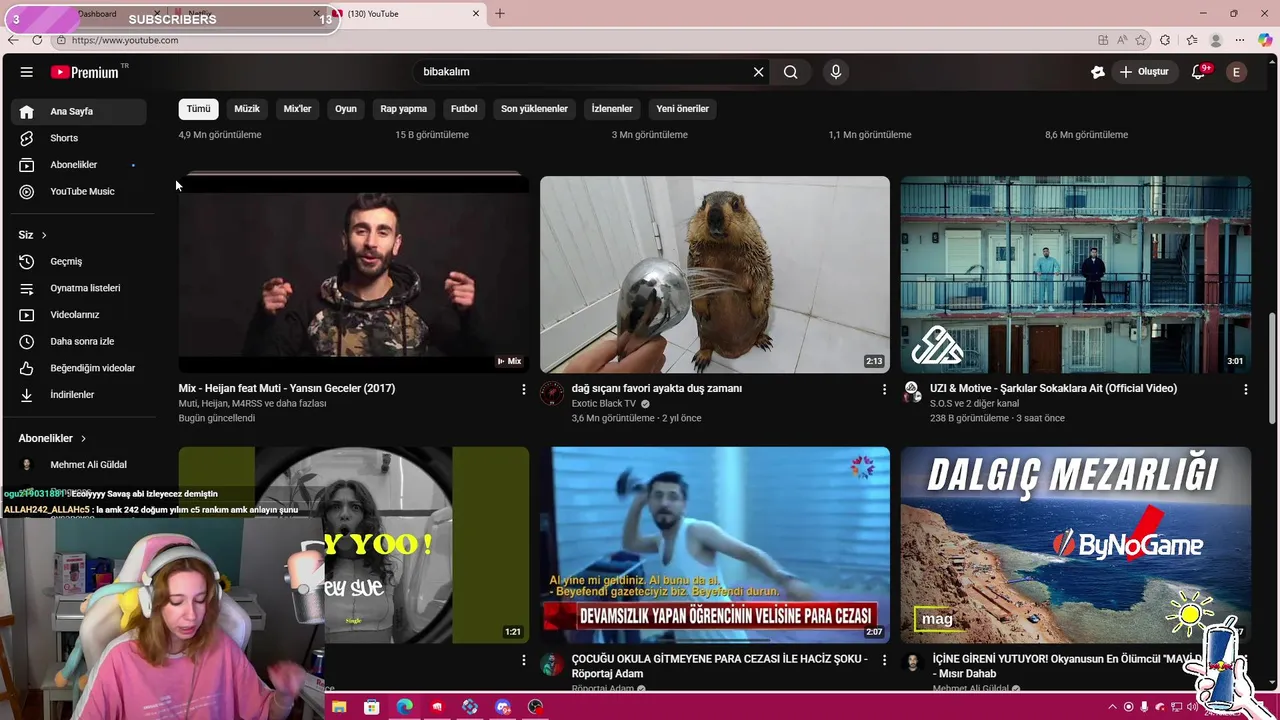
Task: Open options menu for UZI & Motive video
Action: (1245, 389)
